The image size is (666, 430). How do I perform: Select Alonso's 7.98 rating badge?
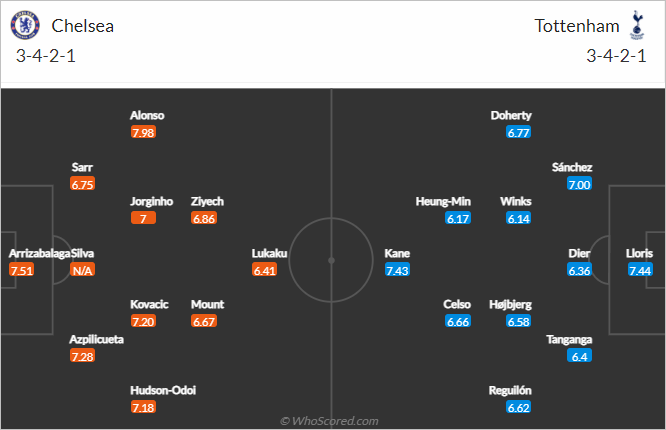coord(143,132)
